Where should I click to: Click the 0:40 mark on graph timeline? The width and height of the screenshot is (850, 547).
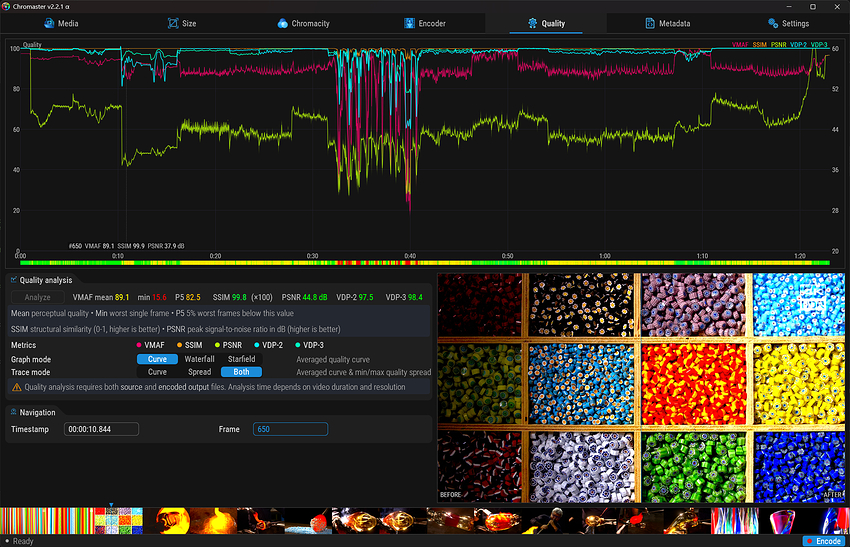[x=410, y=256]
